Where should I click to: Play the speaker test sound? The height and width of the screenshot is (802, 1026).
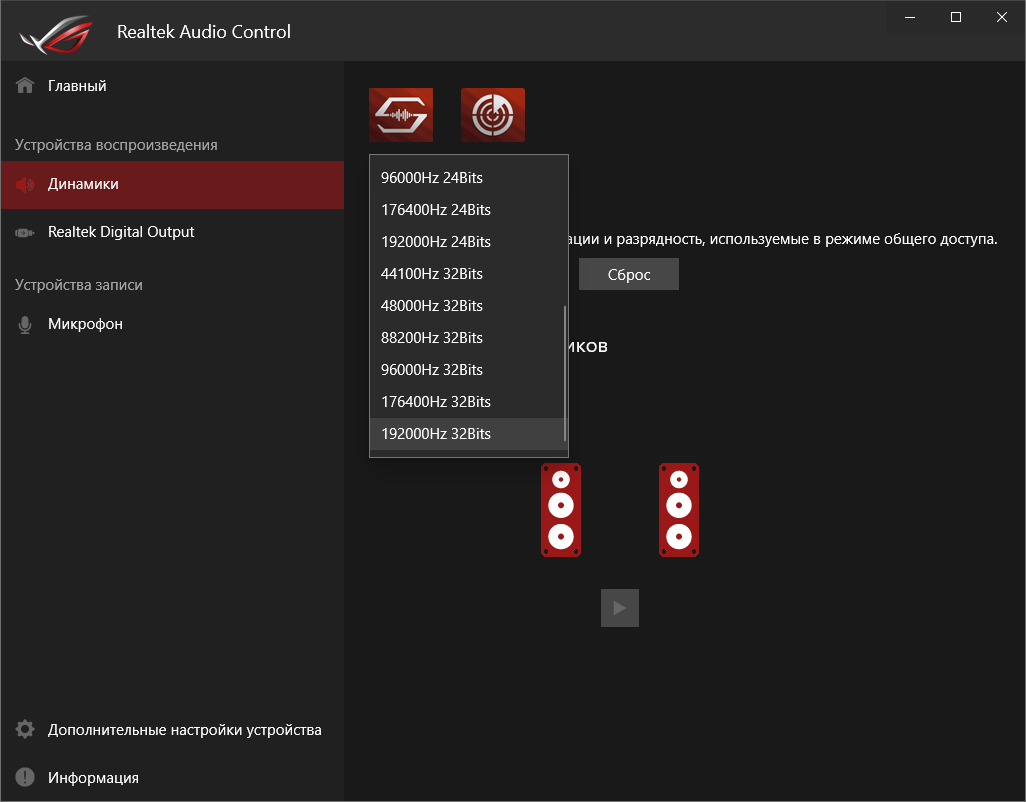pyautogui.click(x=620, y=608)
